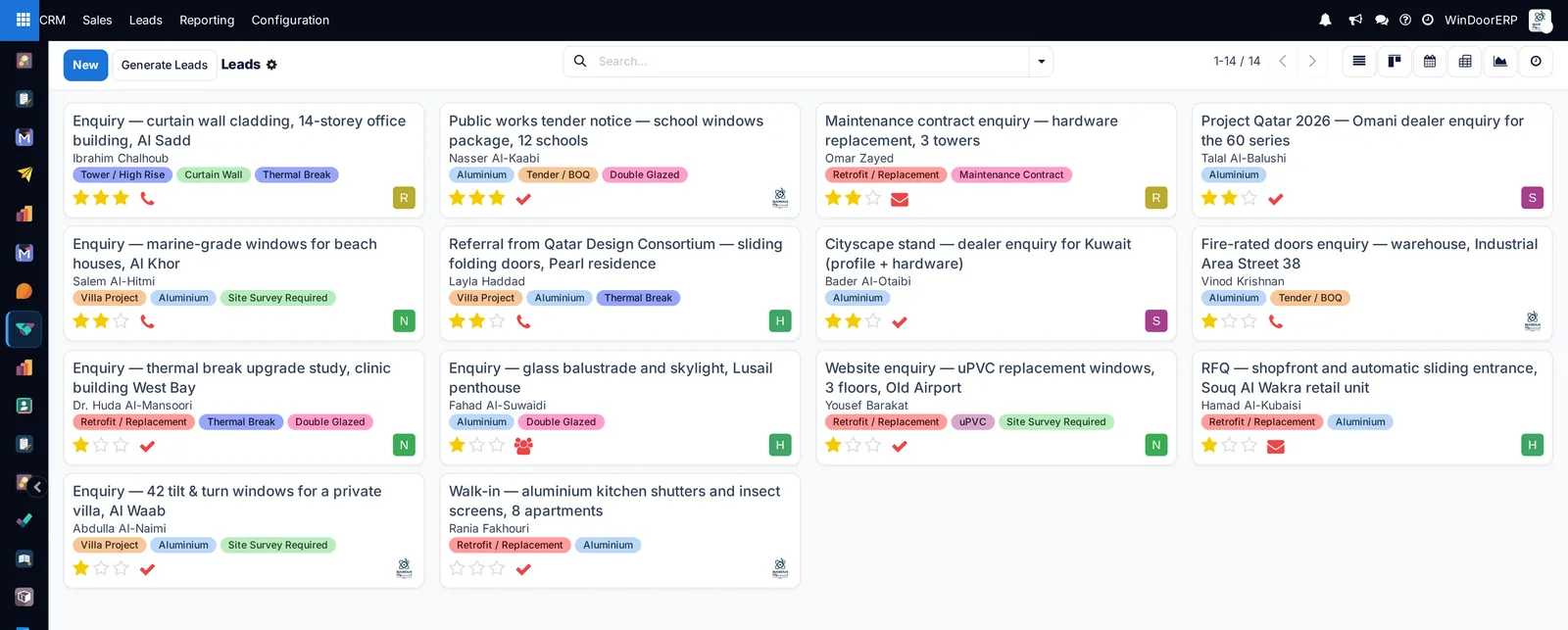Go to the next page of leads
The image size is (1568, 630).
pyautogui.click(x=1312, y=61)
